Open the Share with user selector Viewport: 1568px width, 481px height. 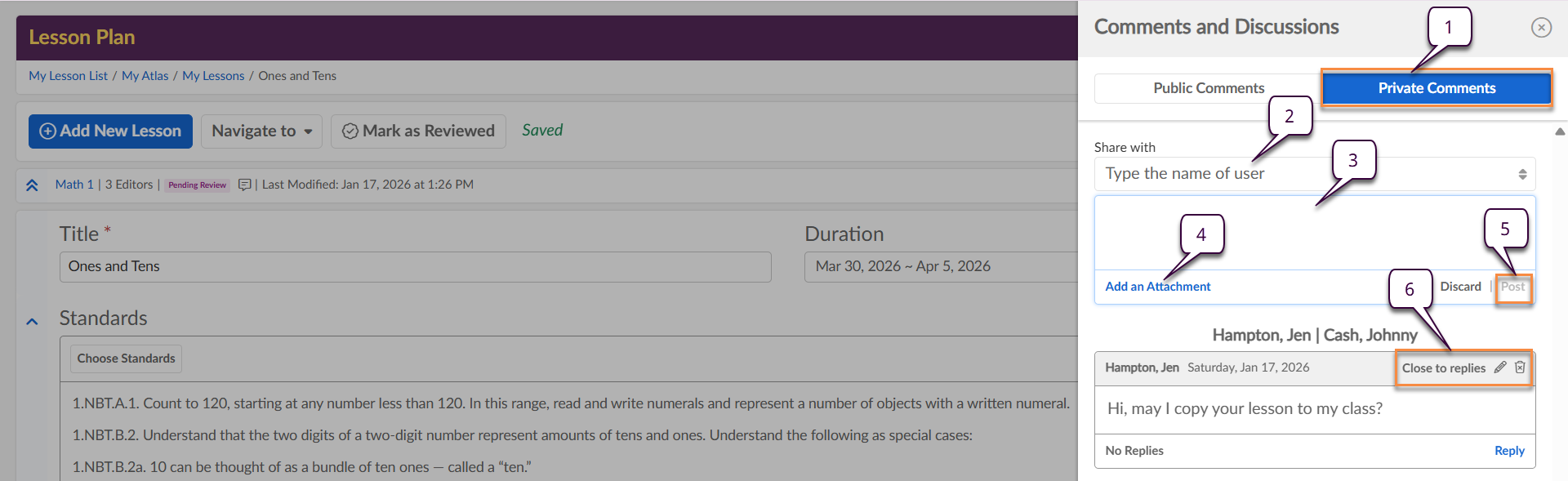(1314, 174)
